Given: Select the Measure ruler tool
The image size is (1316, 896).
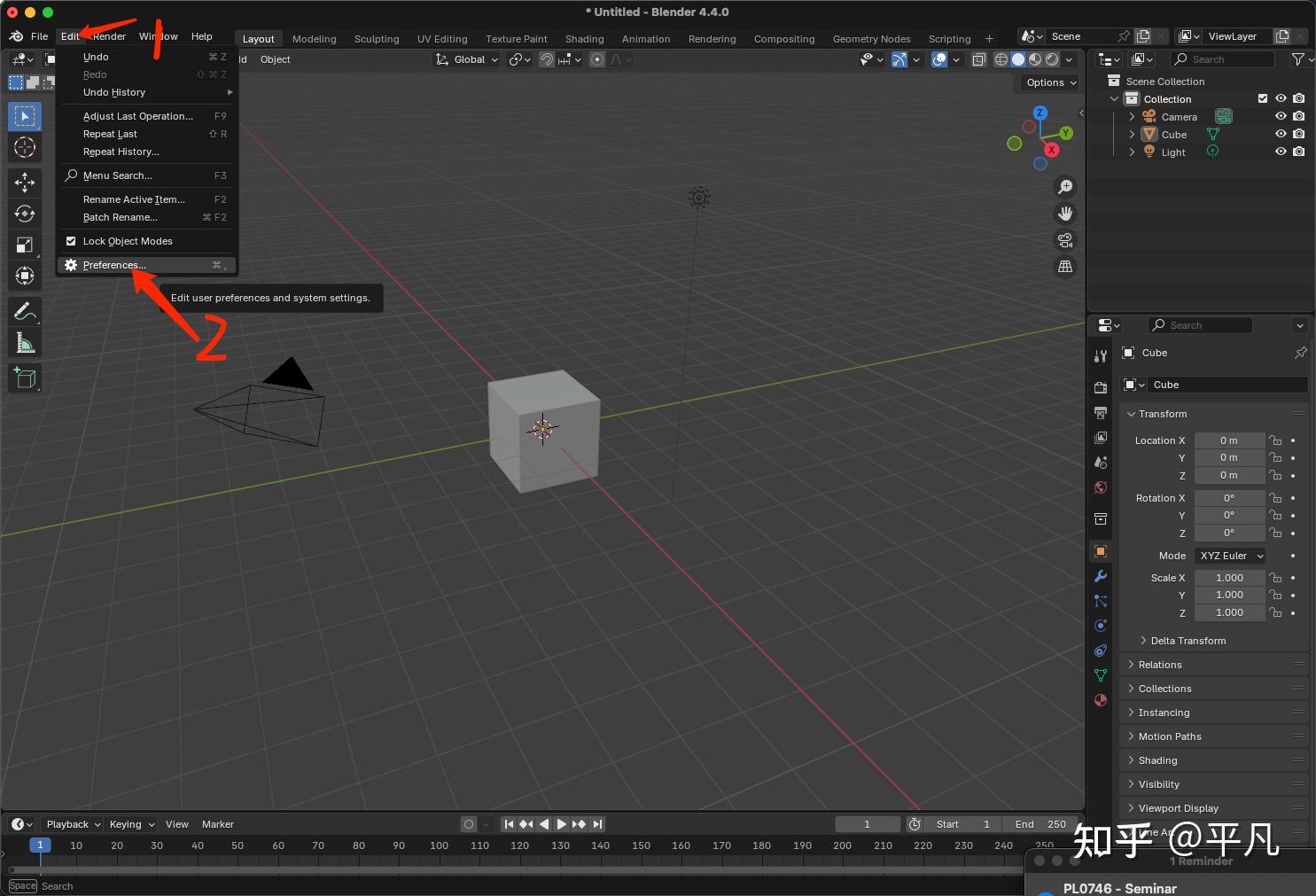Looking at the screenshot, I should pos(25,343).
